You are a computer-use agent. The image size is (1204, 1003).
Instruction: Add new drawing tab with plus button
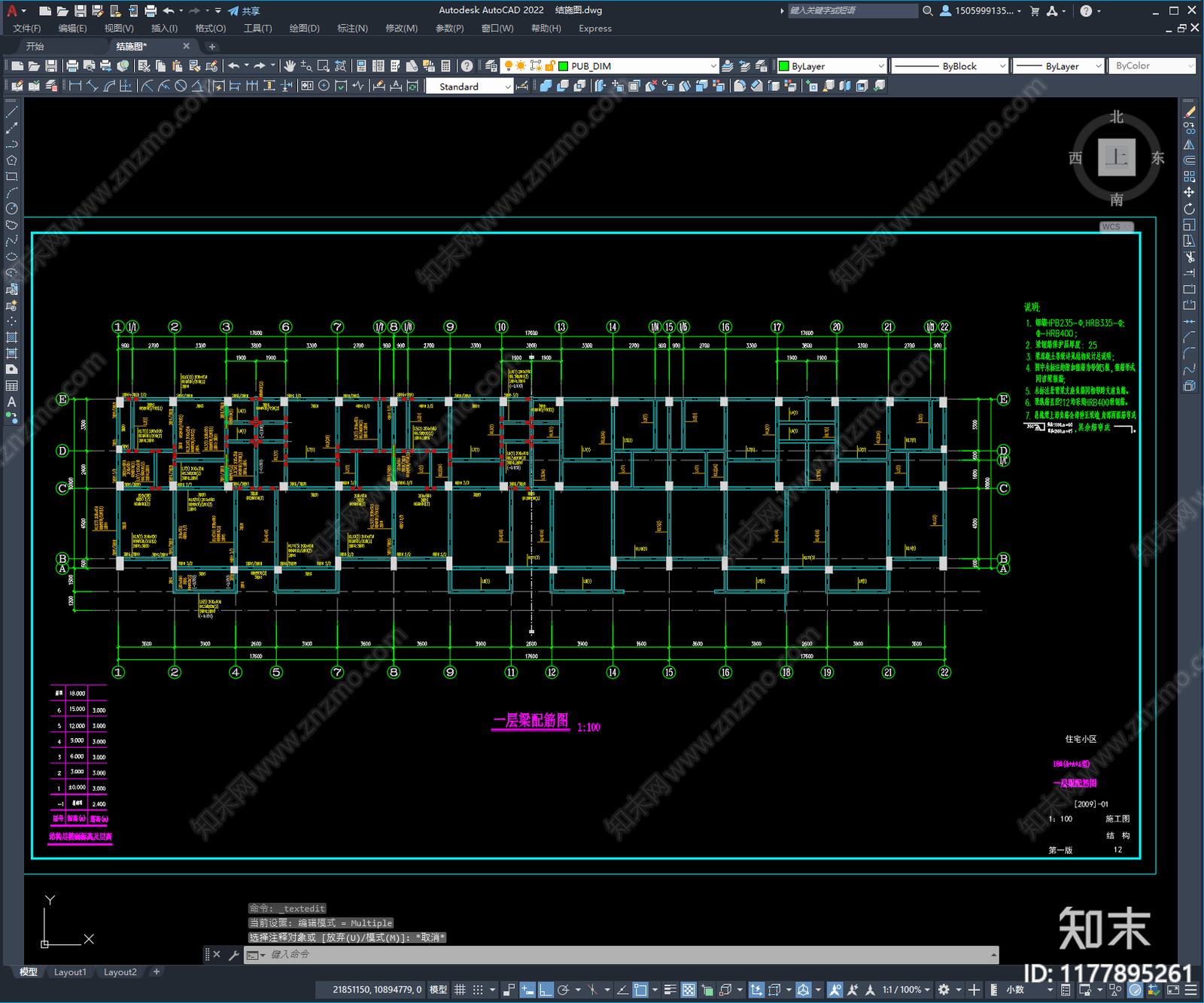[211, 47]
